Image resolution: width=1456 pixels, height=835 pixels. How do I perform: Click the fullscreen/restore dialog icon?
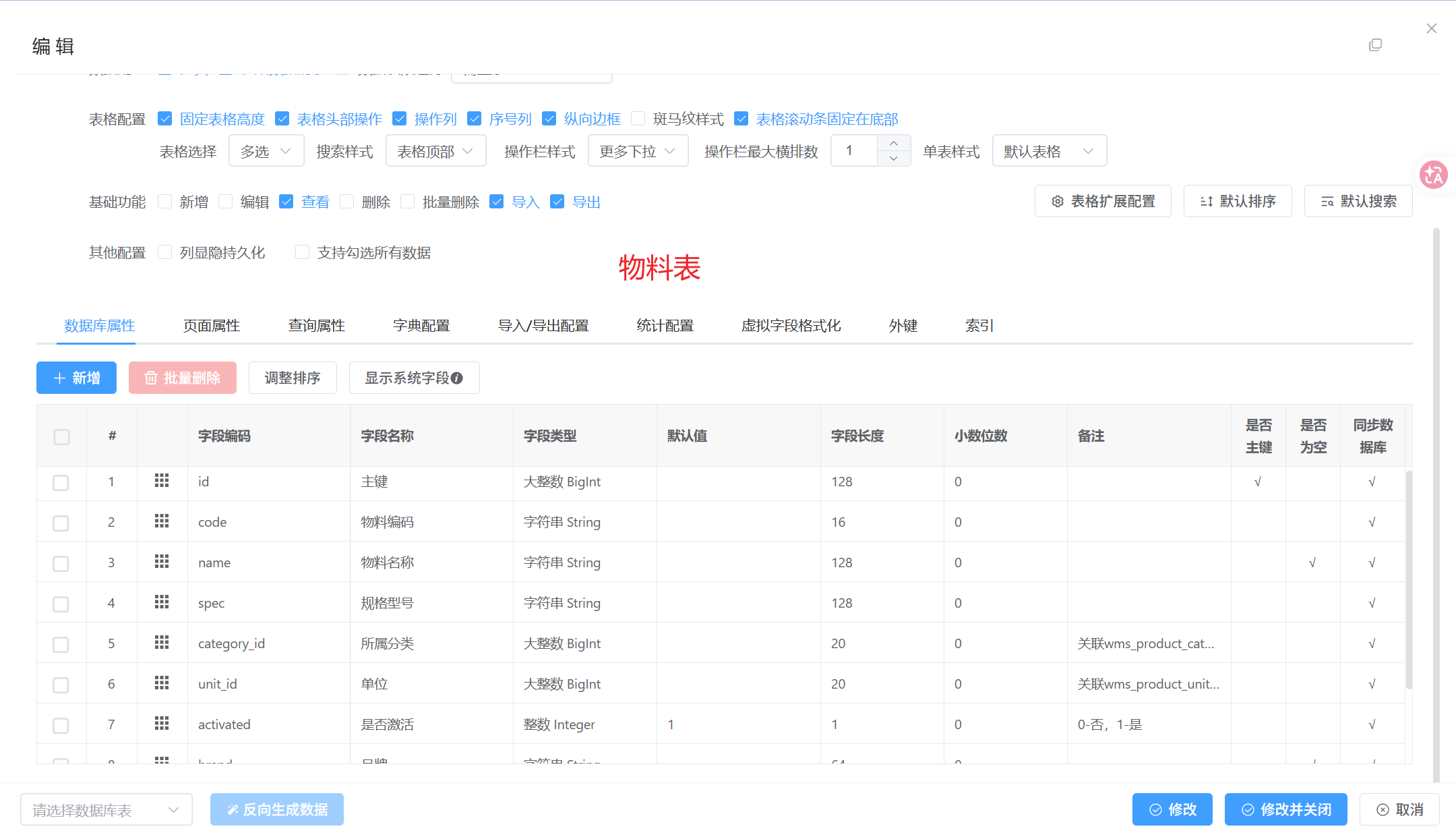(x=1376, y=45)
